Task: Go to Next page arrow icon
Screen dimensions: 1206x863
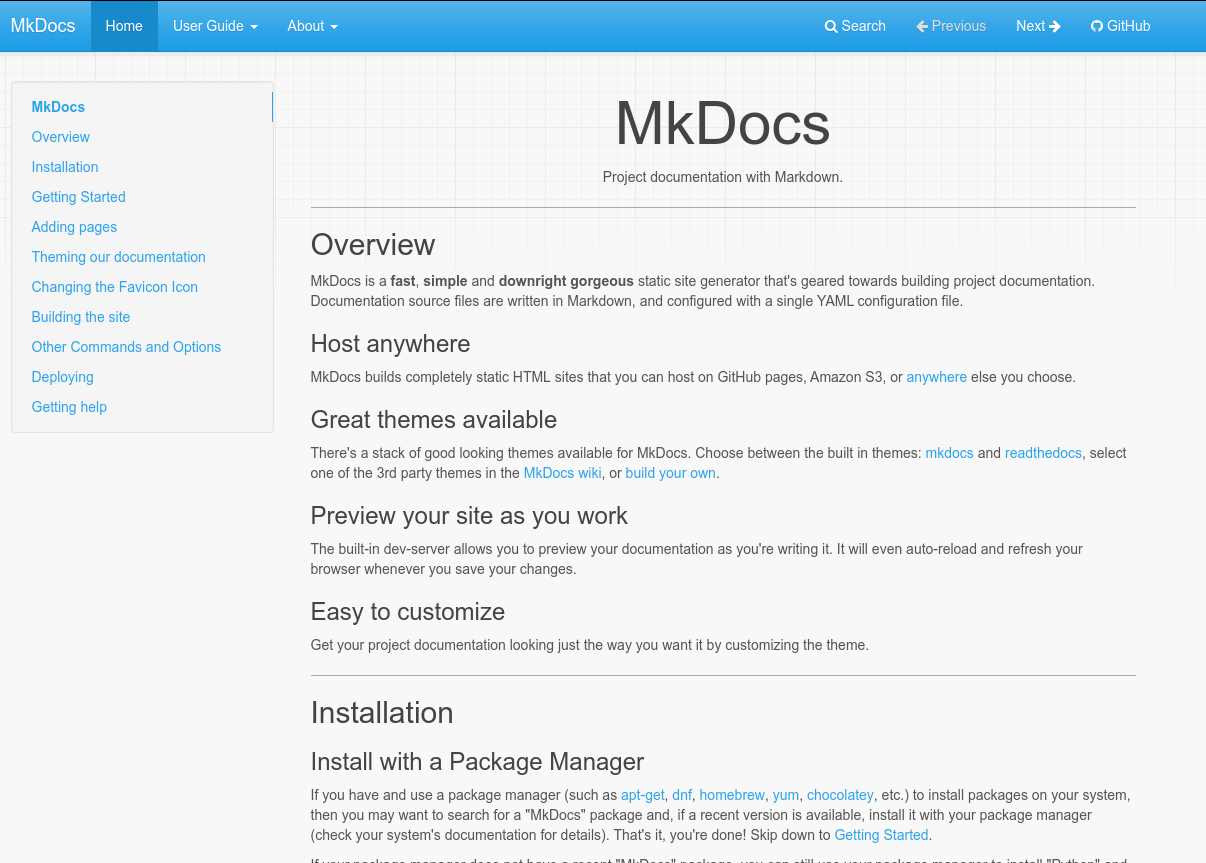Action: click(x=1055, y=27)
